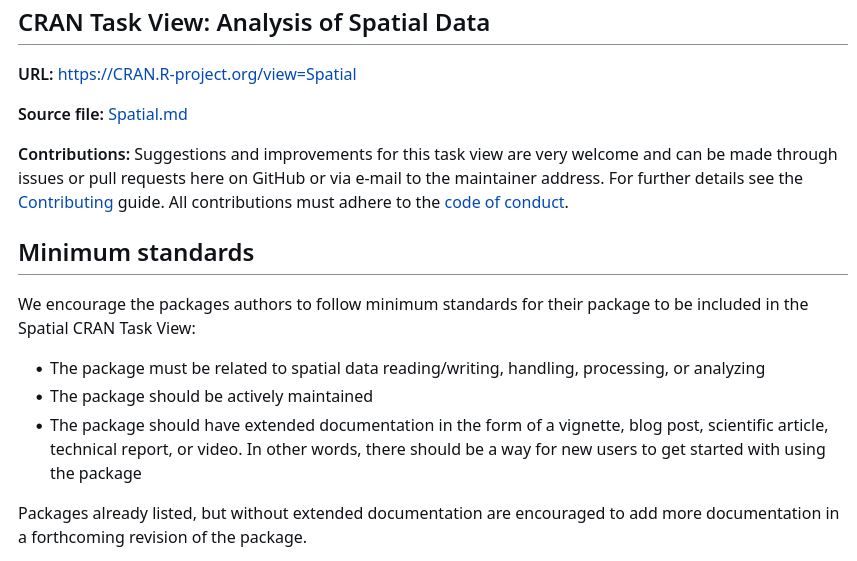The height and width of the screenshot is (561, 857).
Task: Click the bold 'Source file:' label
Action: coord(61,114)
